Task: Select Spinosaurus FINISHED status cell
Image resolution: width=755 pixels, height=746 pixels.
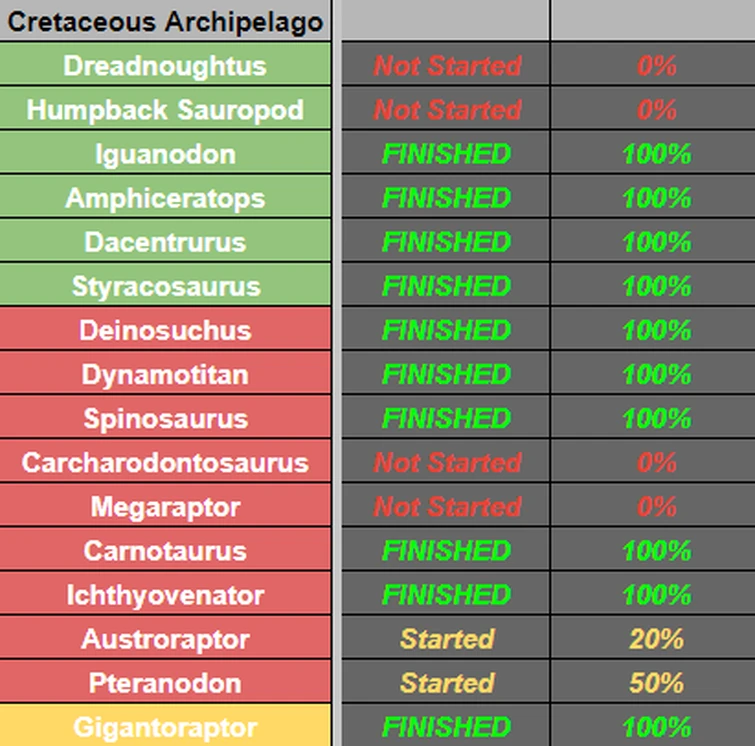Action: 446,418
